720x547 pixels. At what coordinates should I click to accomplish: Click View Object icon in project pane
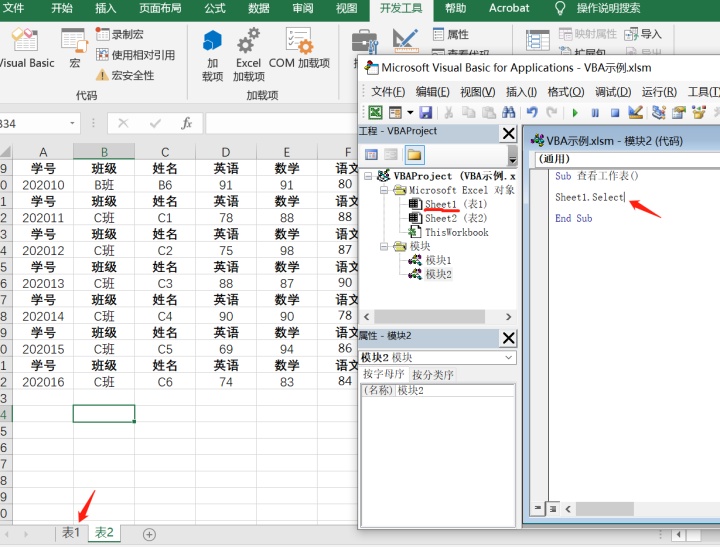[391, 155]
